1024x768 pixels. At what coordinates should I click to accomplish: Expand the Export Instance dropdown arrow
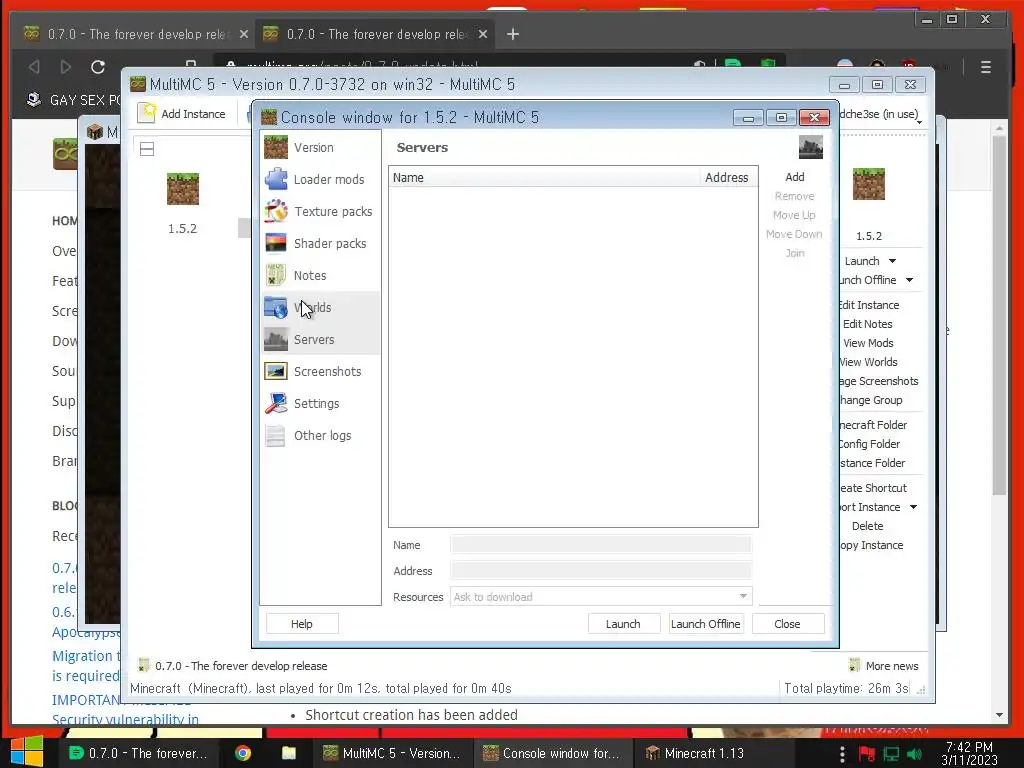[x=914, y=507]
